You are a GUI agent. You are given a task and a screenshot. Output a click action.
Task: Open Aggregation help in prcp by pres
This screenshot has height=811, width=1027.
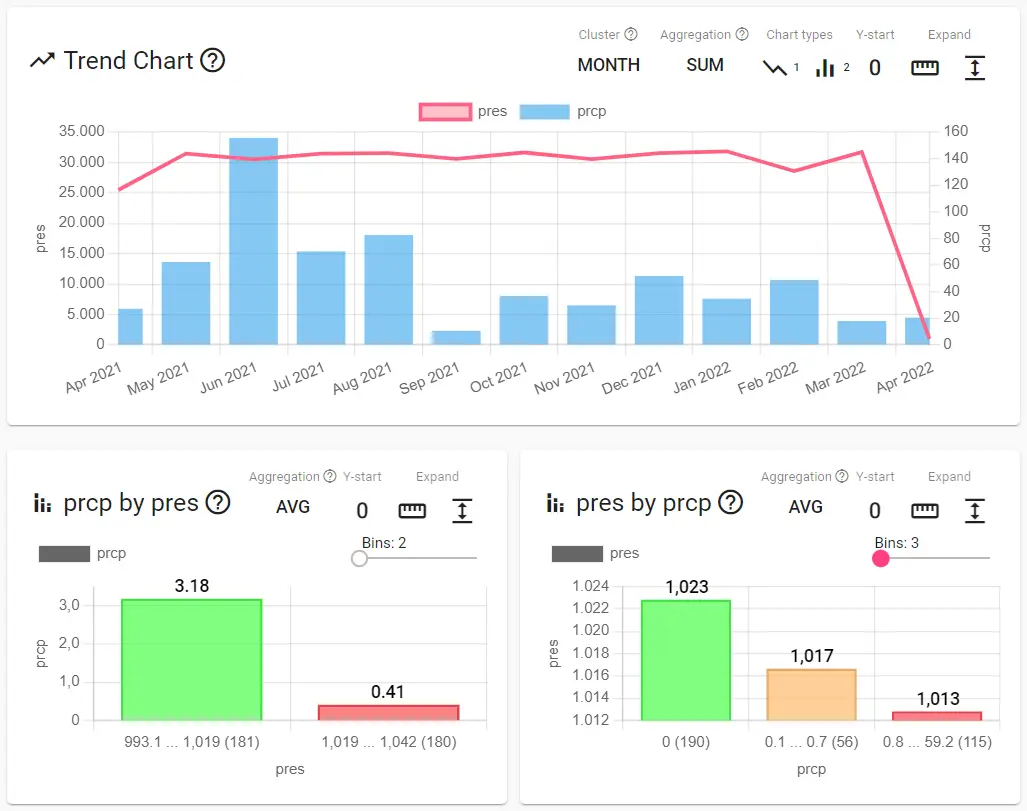click(x=330, y=476)
